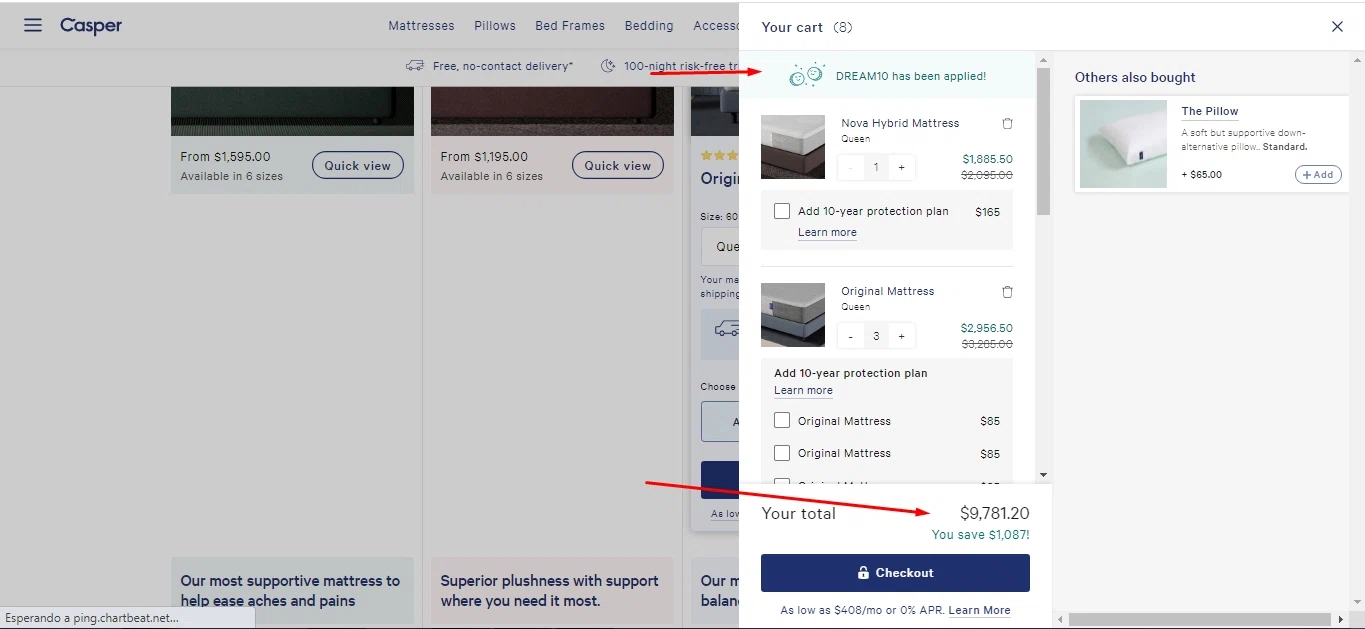
Task: Quick view the $1,195.00 mattress
Action: (x=618, y=166)
